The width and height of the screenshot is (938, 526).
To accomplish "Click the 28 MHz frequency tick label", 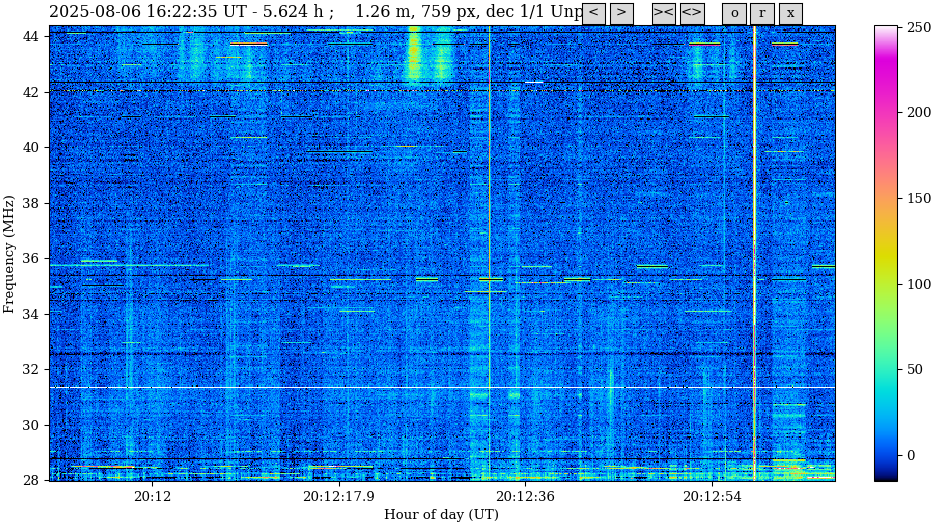I will [x=31, y=480].
